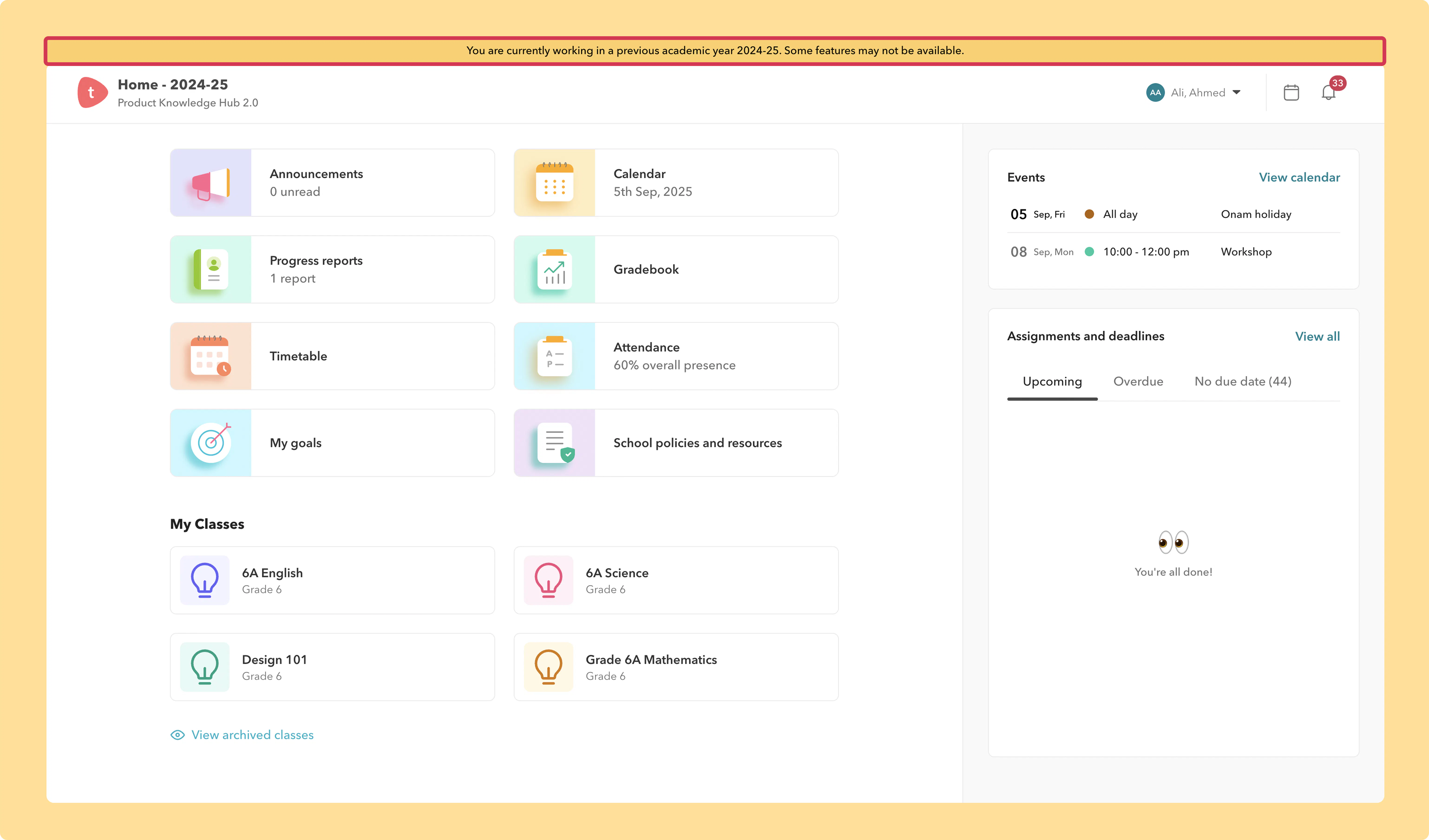Click the Events heading
The image size is (1429, 840).
click(x=1026, y=177)
